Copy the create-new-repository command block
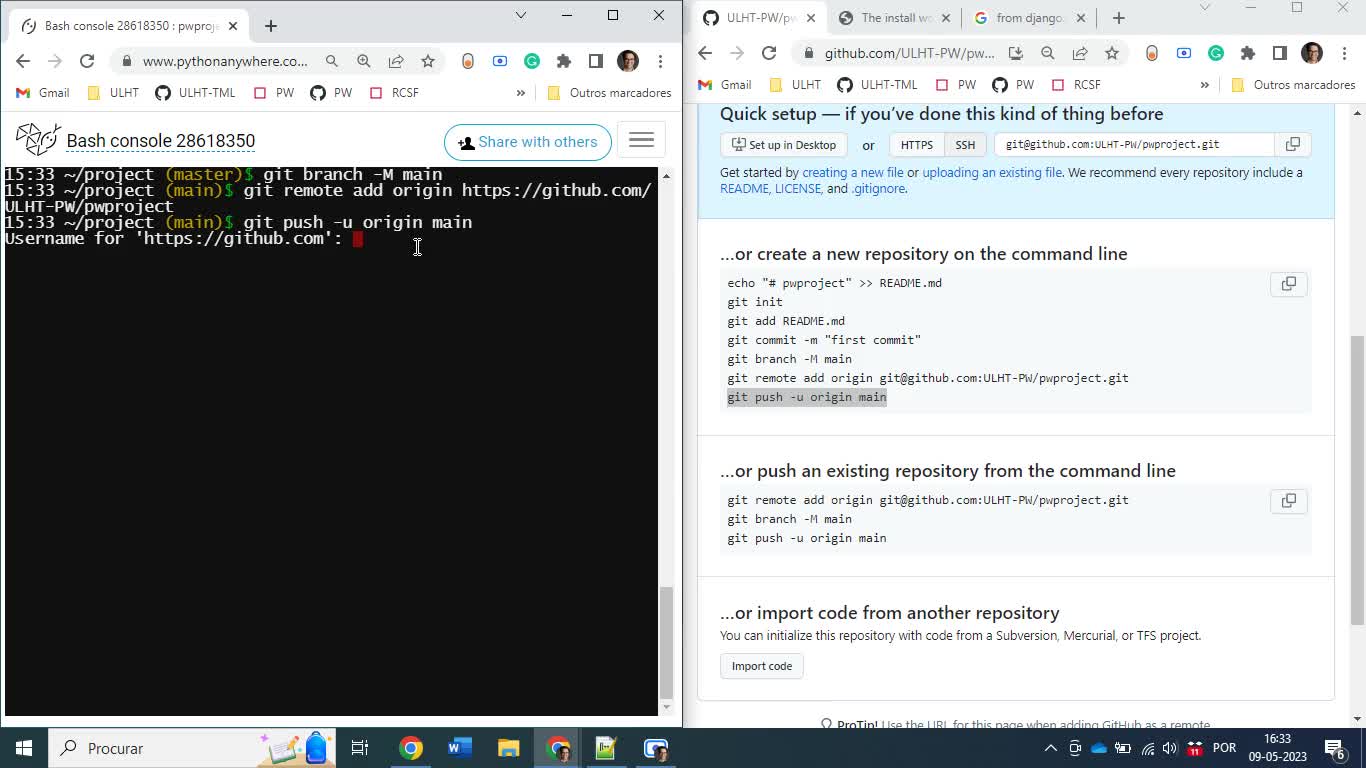Image resolution: width=1366 pixels, height=768 pixels. pyautogui.click(x=1288, y=284)
